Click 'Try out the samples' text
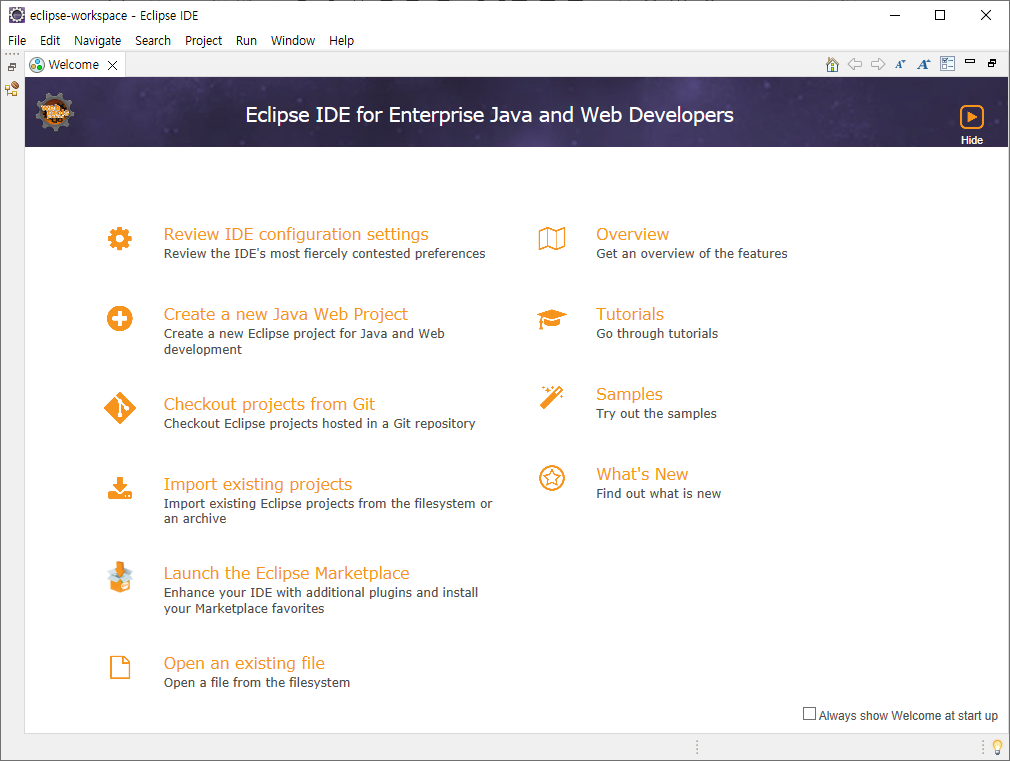Screen dimensions: 1010x761 (x=656, y=413)
